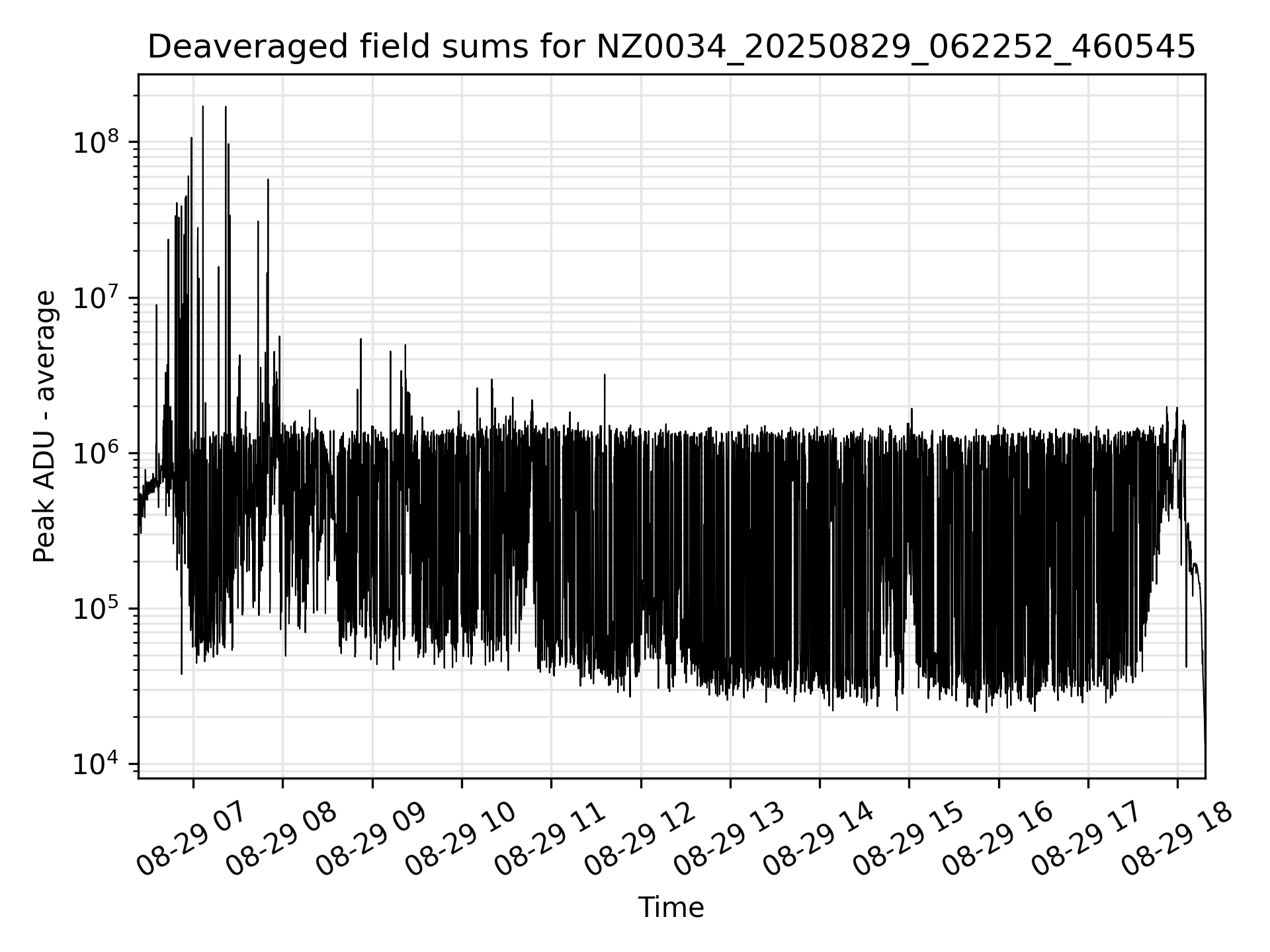Click the '08-29 18' x-axis tick label
Viewport: 1270px width, 952px height.
1176,840
